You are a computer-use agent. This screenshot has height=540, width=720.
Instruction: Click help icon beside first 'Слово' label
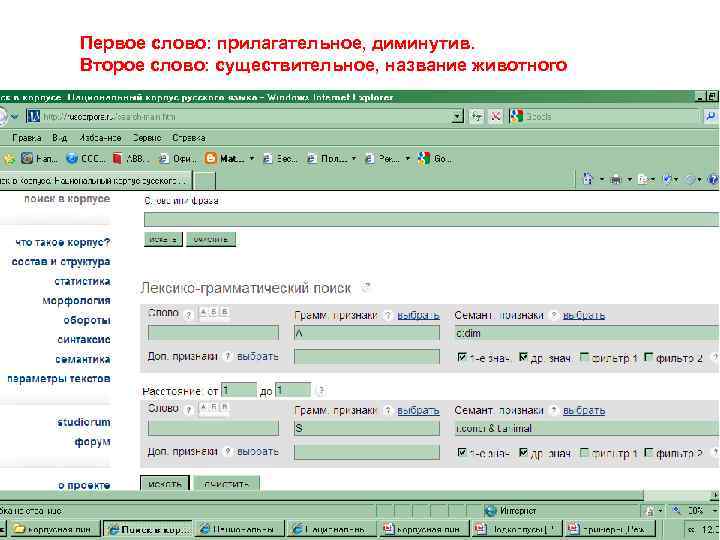pyautogui.click(x=188, y=315)
